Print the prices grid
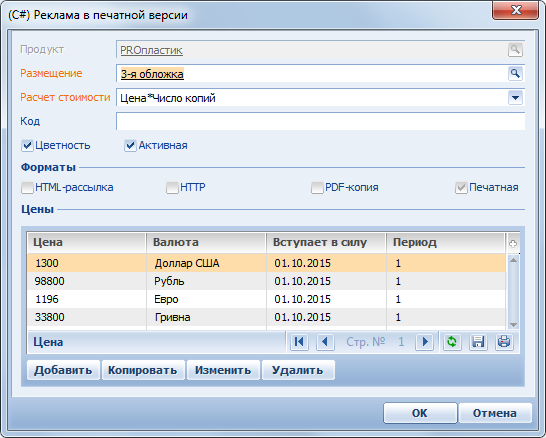This screenshot has height=438, width=546. (504, 342)
